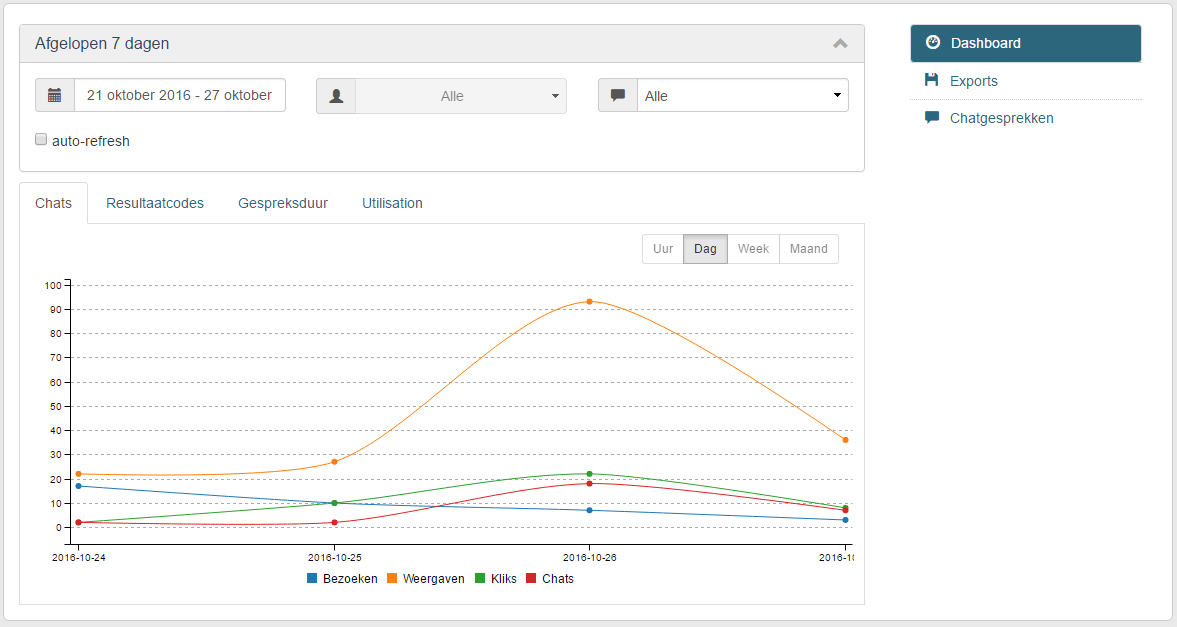Collapse the Afgelopen 7 dagen panel with the chevron
This screenshot has width=1177, height=627.
click(840, 43)
